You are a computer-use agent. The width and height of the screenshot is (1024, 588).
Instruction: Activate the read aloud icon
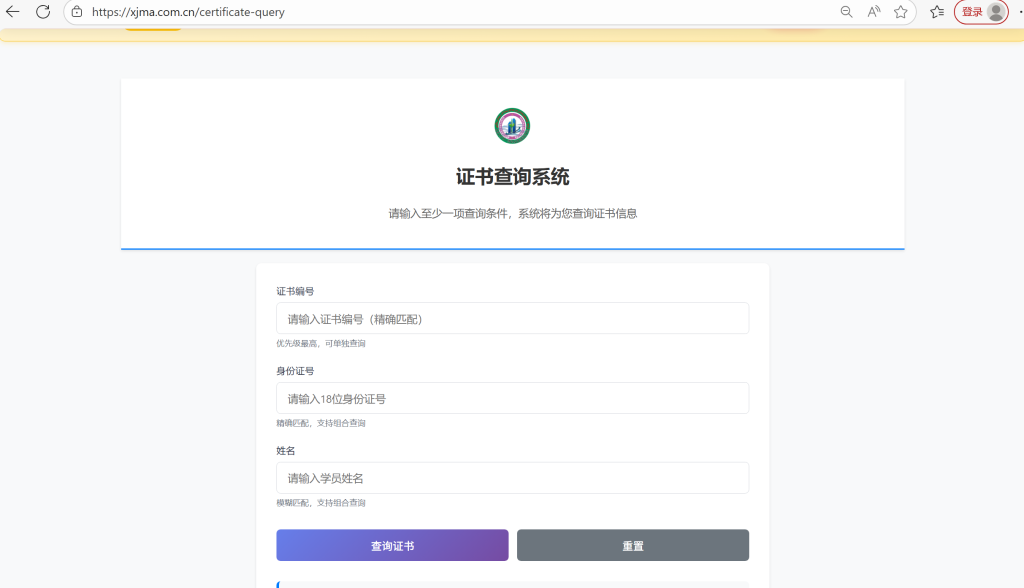[874, 12]
